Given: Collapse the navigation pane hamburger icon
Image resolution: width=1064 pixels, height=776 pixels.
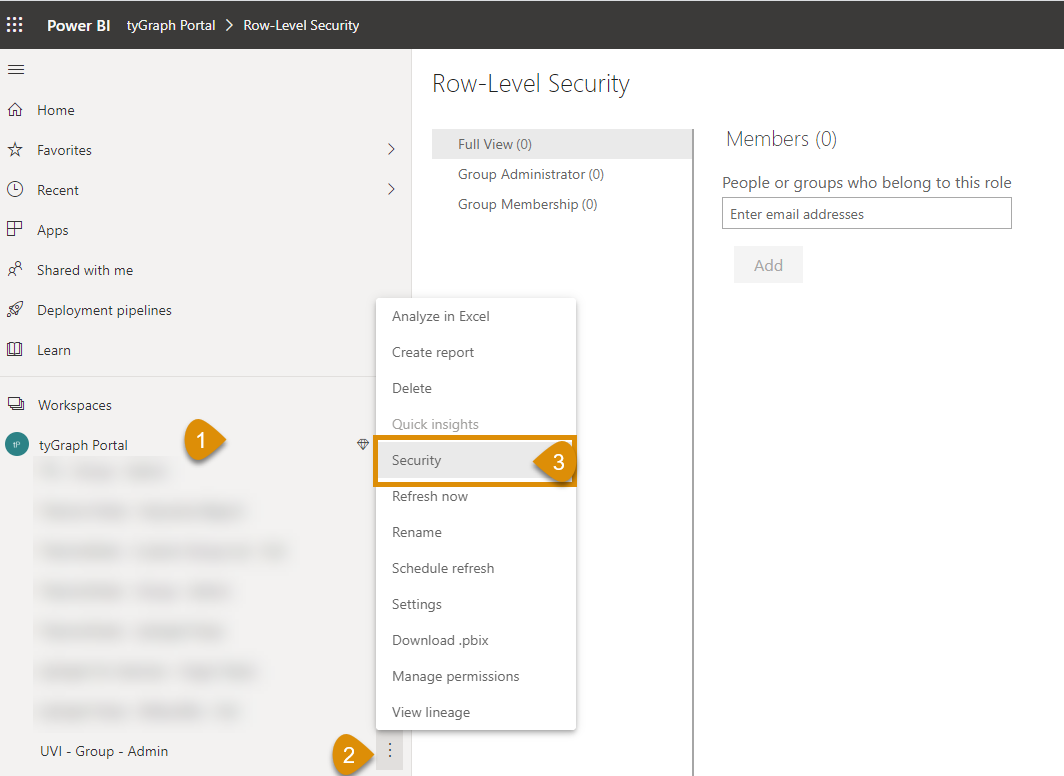Looking at the screenshot, I should (x=16, y=70).
